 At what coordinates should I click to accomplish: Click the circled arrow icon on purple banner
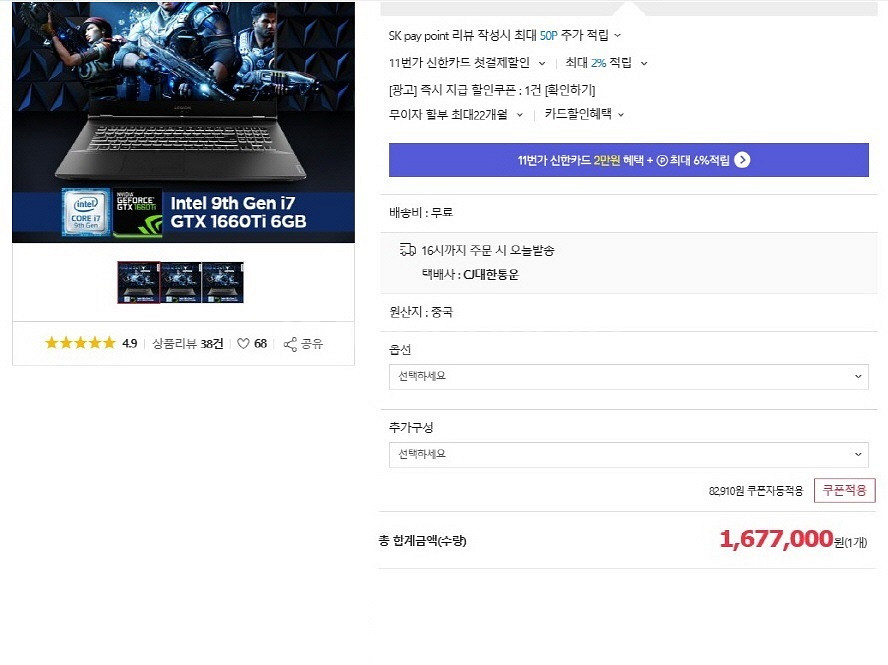742,160
